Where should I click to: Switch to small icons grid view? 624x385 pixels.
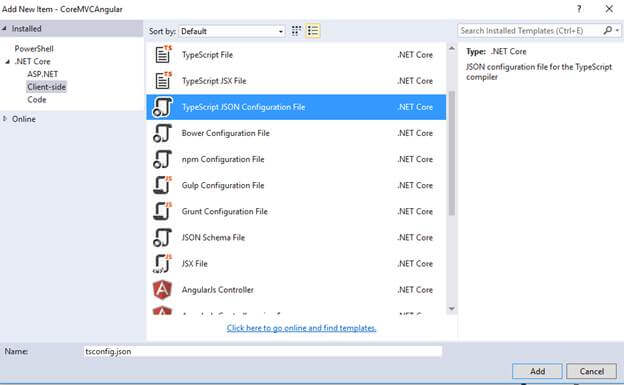pos(296,31)
